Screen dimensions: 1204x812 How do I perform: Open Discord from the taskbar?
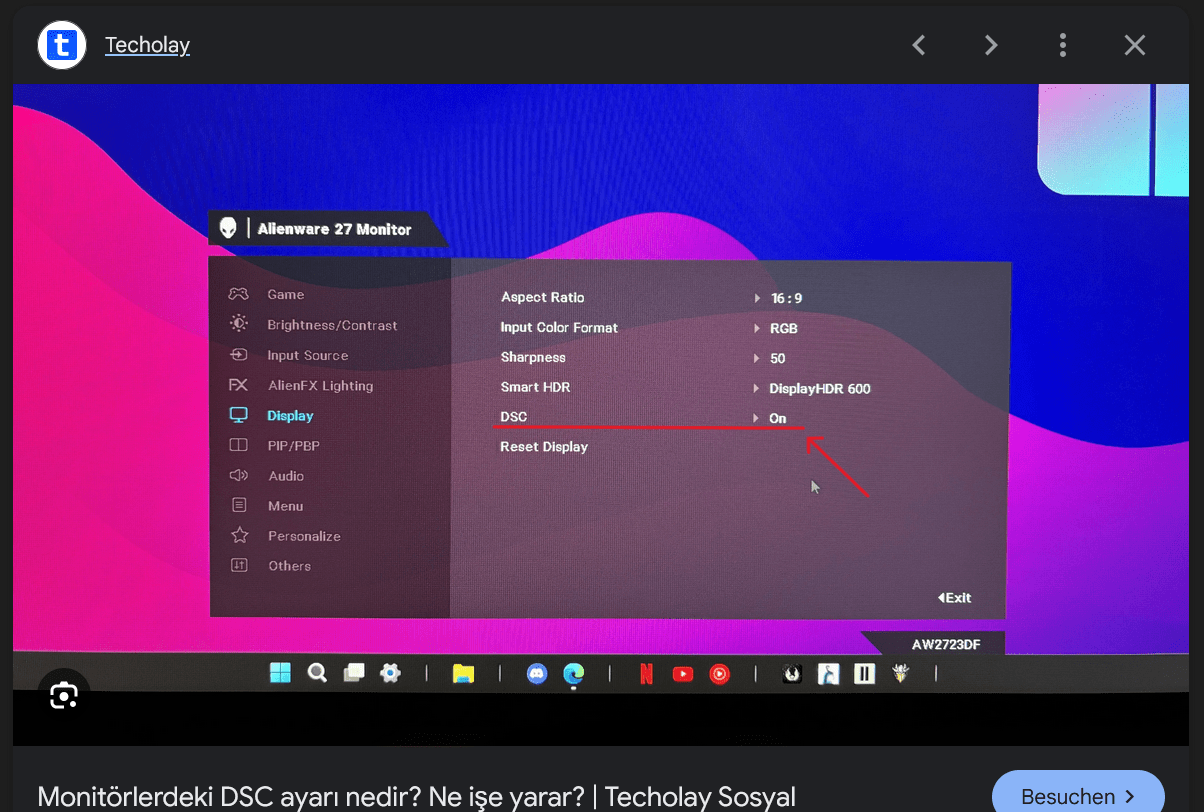point(537,674)
